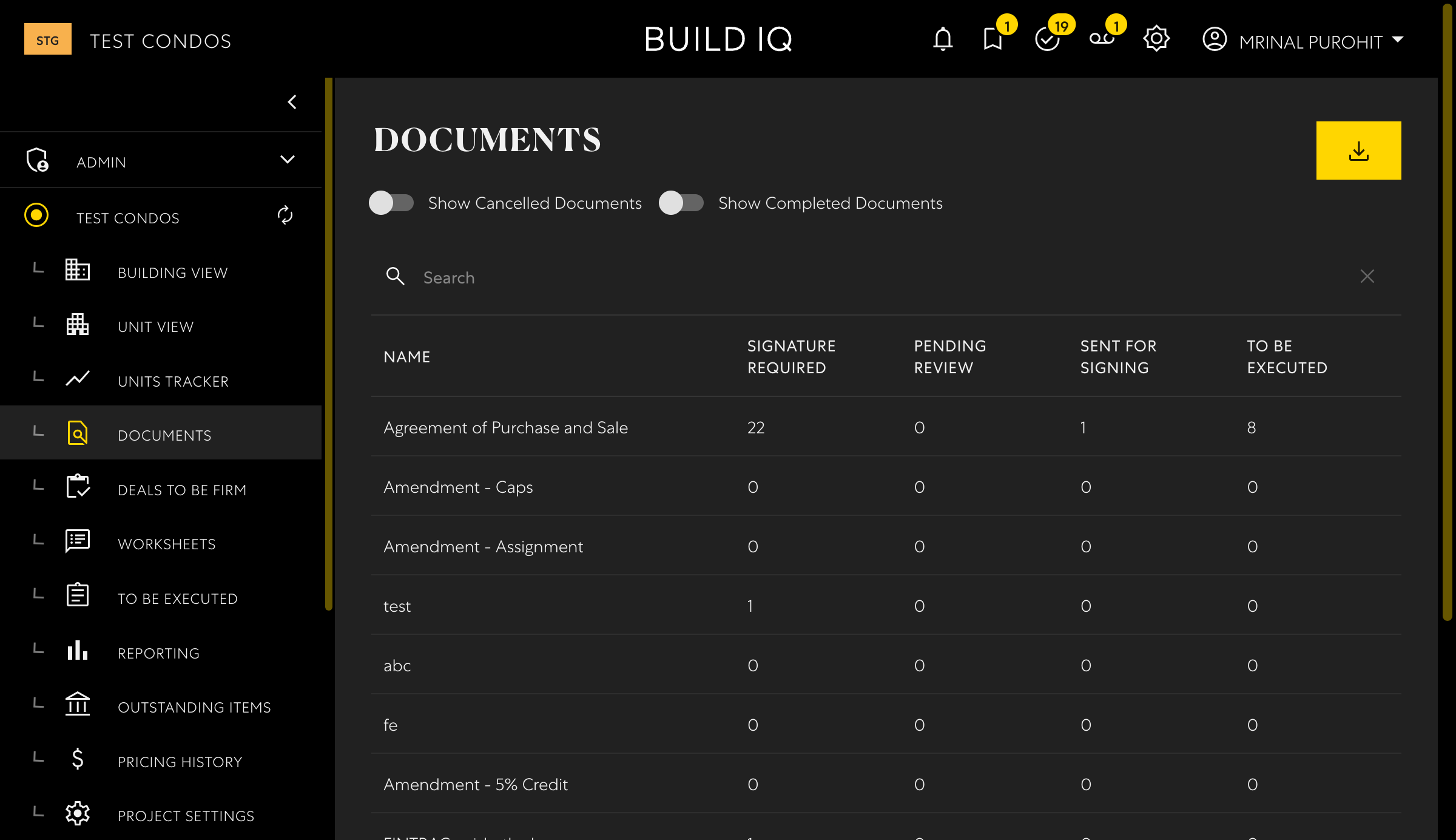Go to Outstanding Items
This screenshot has width=1456, height=840.
coord(161,705)
